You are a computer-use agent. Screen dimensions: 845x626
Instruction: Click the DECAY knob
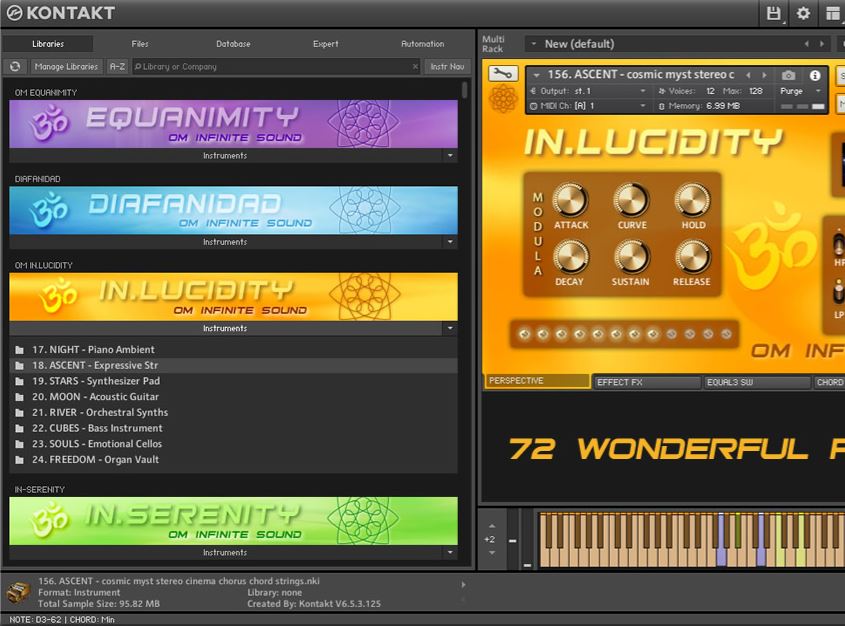(x=570, y=256)
